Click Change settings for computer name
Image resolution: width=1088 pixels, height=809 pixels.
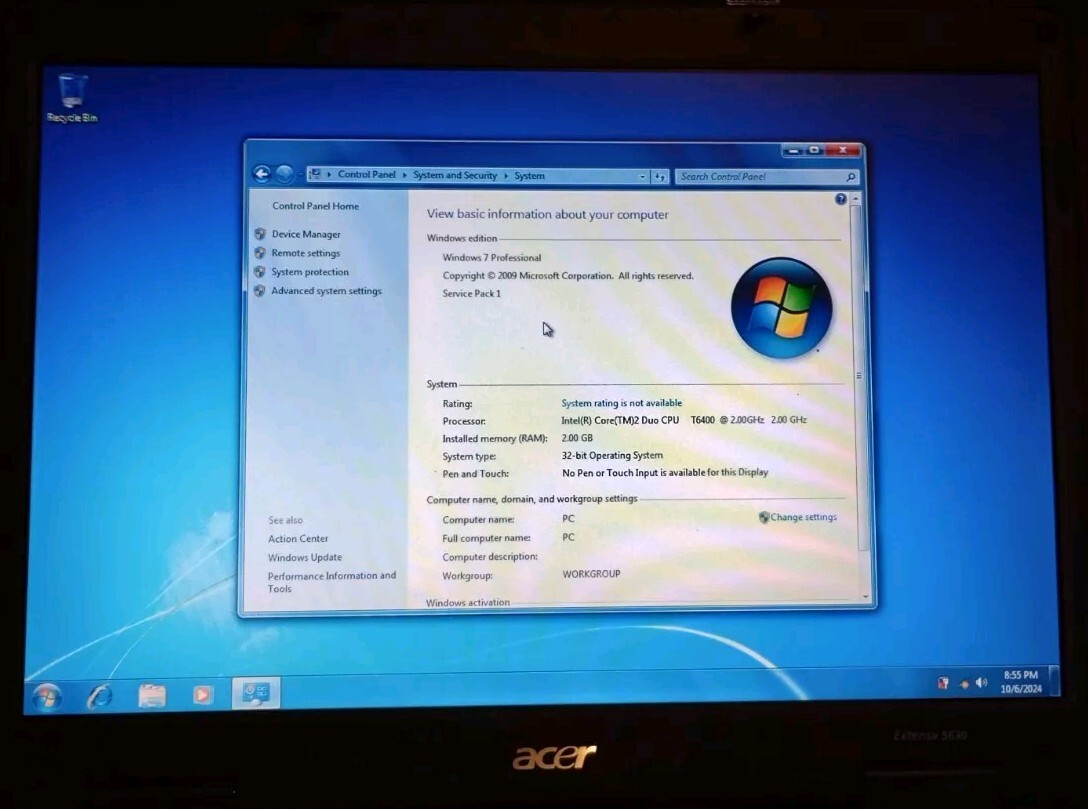(x=803, y=517)
